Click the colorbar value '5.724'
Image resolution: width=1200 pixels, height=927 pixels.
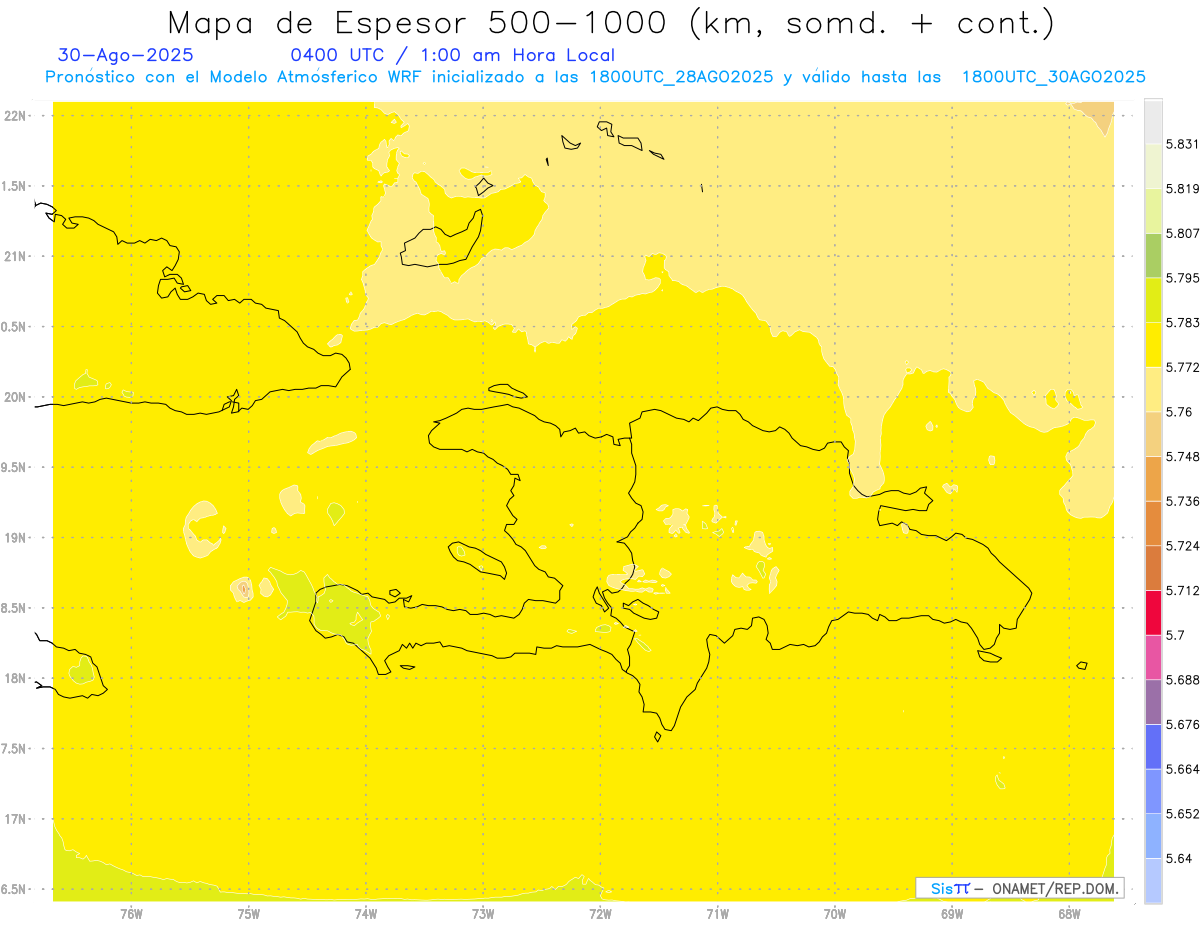click(1182, 546)
